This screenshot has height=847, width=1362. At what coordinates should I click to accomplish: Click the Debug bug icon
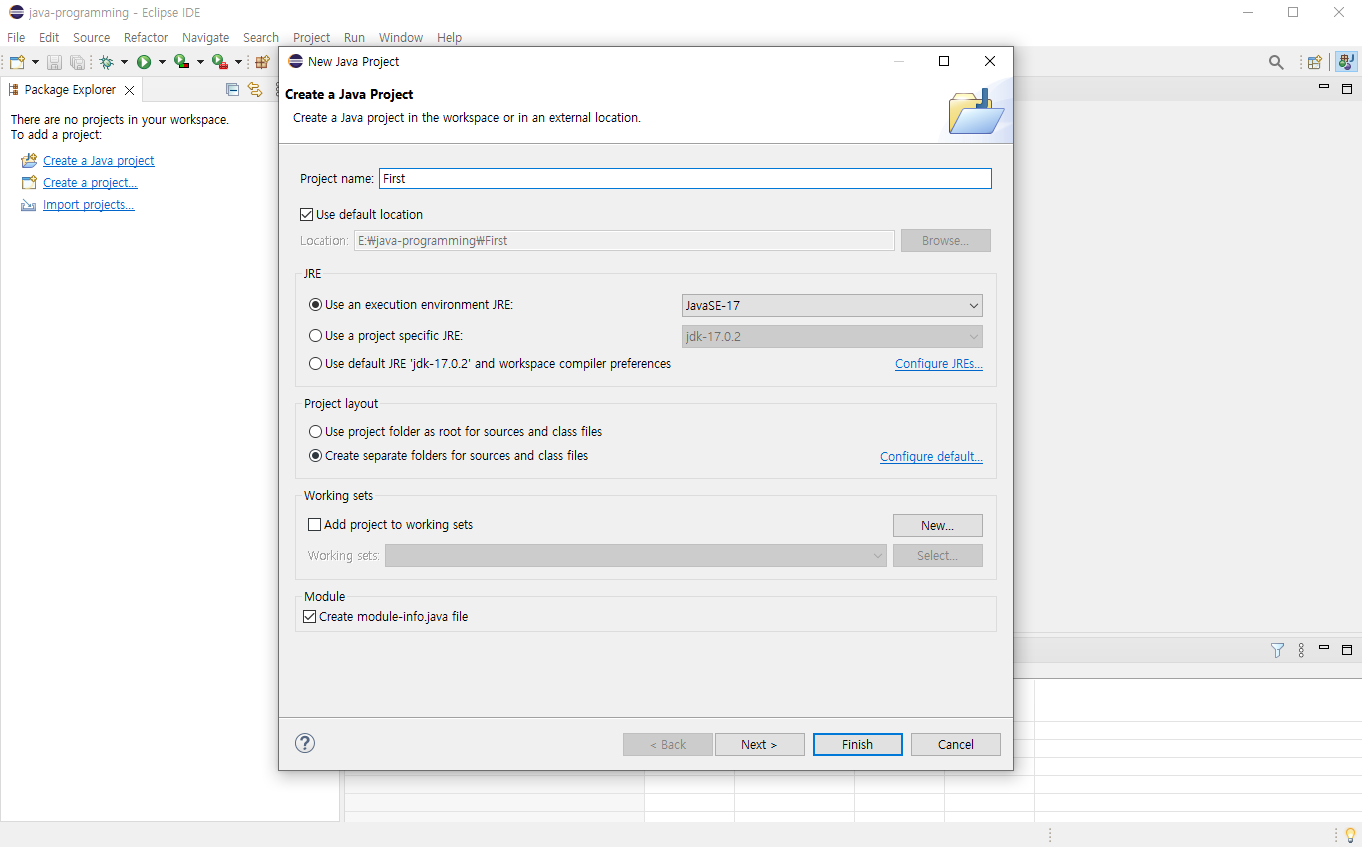[x=107, y=62]
